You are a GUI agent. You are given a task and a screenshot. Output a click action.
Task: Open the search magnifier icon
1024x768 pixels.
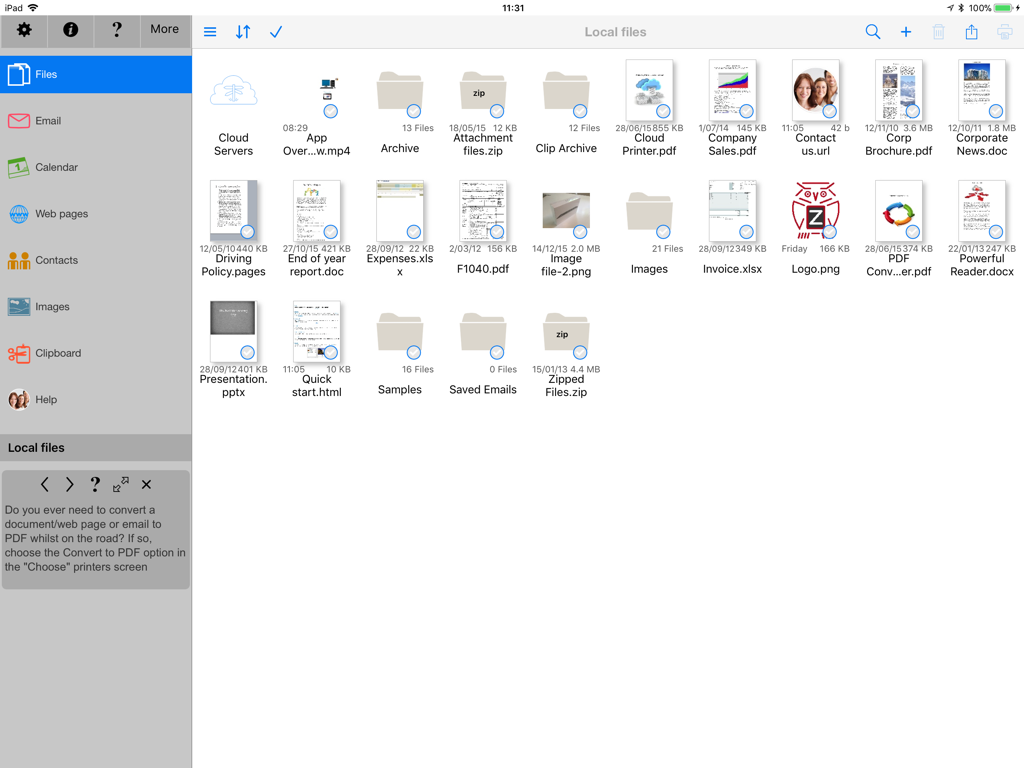[x=873, y=32]
